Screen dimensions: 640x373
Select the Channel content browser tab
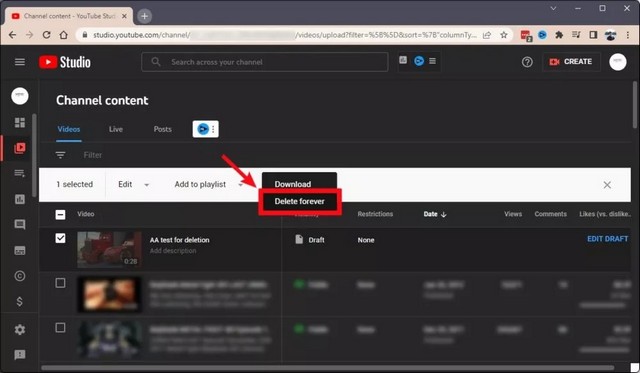69,16
